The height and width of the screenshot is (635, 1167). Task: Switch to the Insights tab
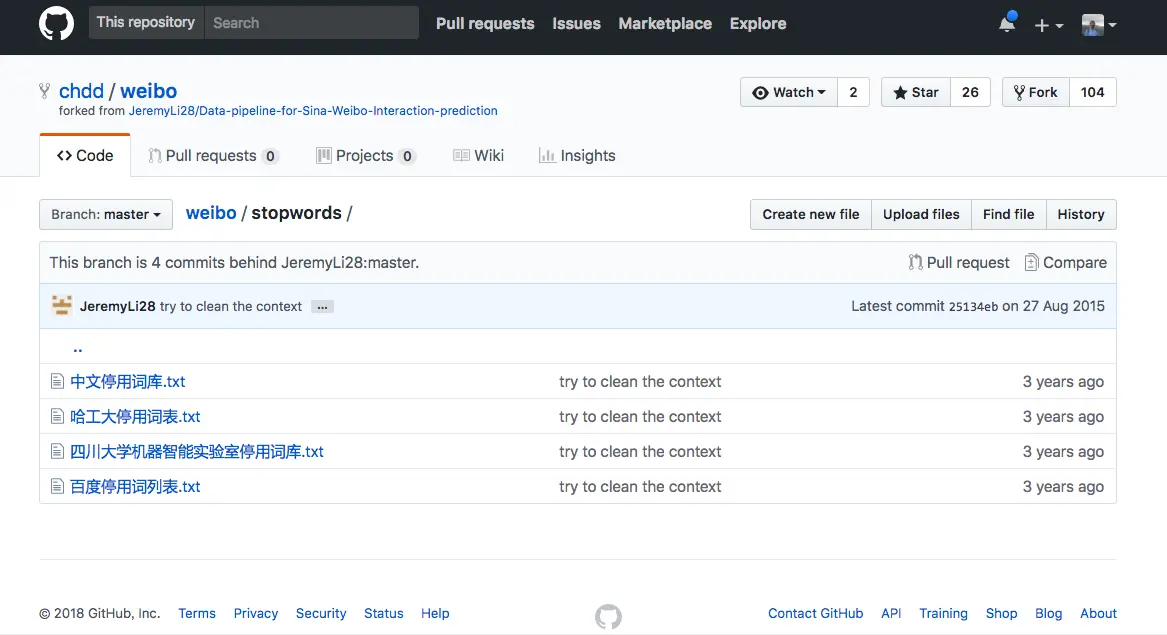click(577, 156)
